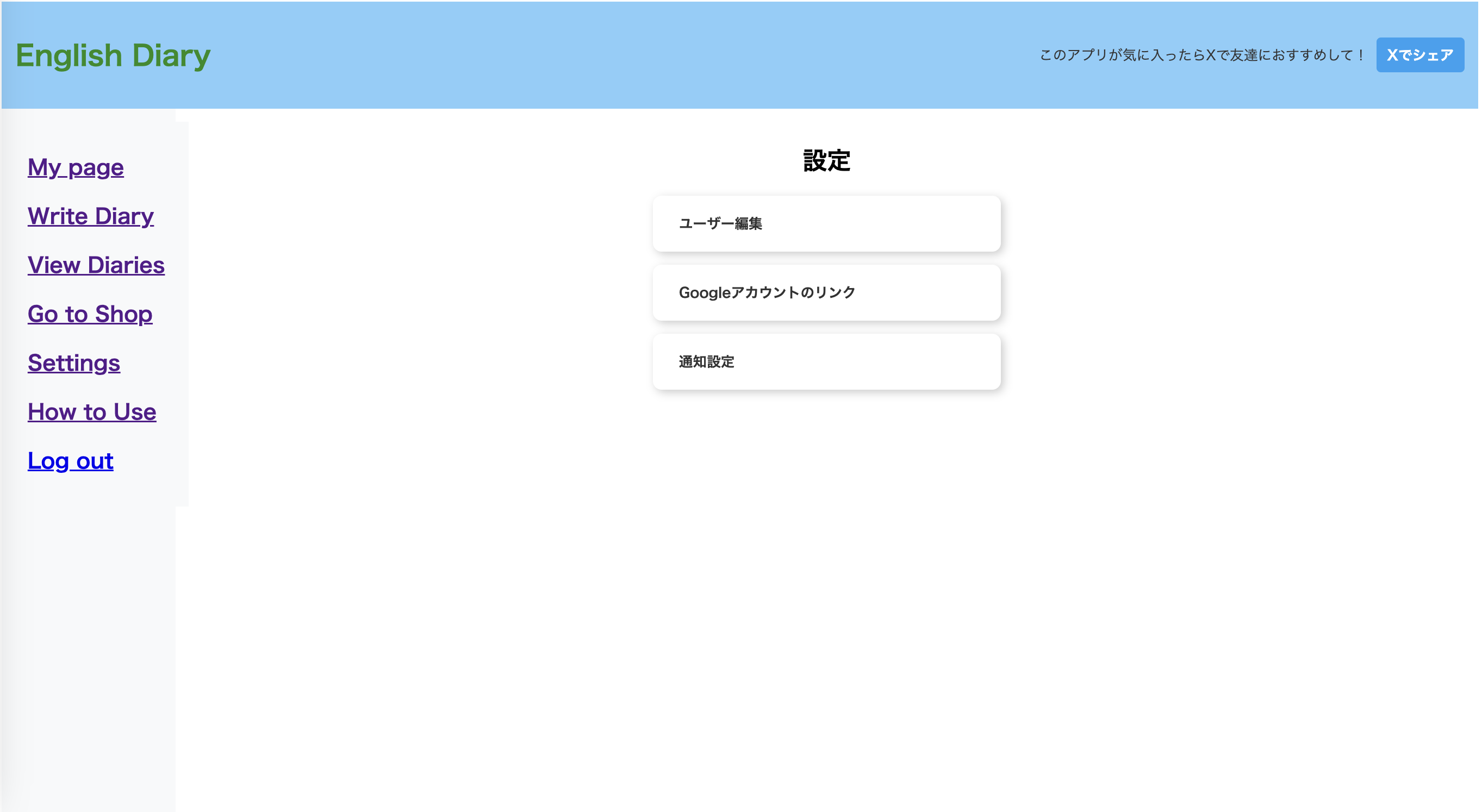Screen dimensions: 1482x812
Task: Open 通知設定 notification settings card
Action: 707,362
